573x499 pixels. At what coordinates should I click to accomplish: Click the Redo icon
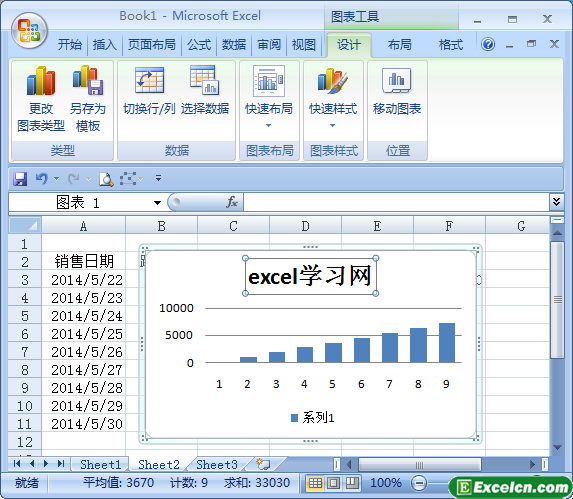point(74,179)
